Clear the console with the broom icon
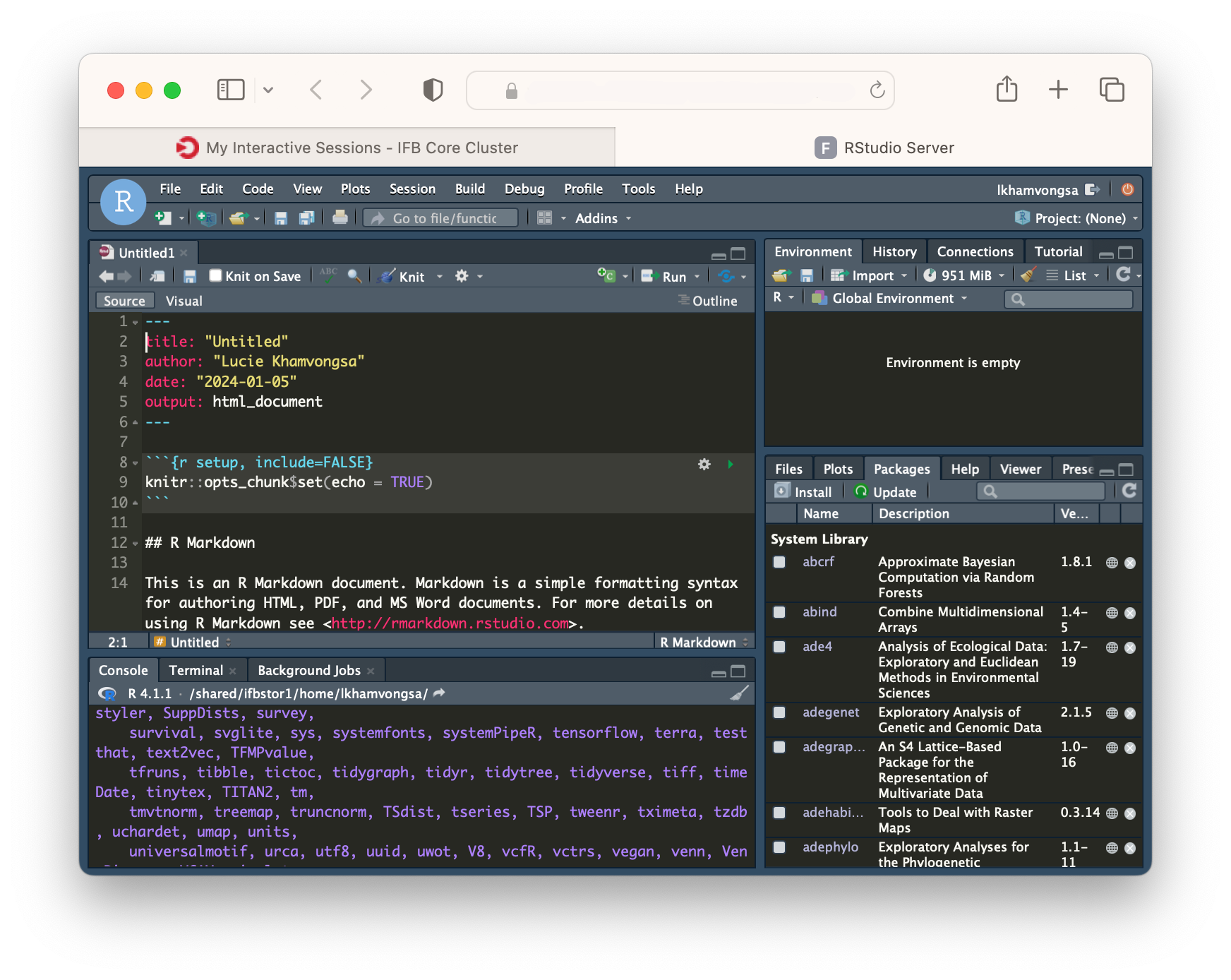Screen dimensions: 1231x980 (739, 693)
